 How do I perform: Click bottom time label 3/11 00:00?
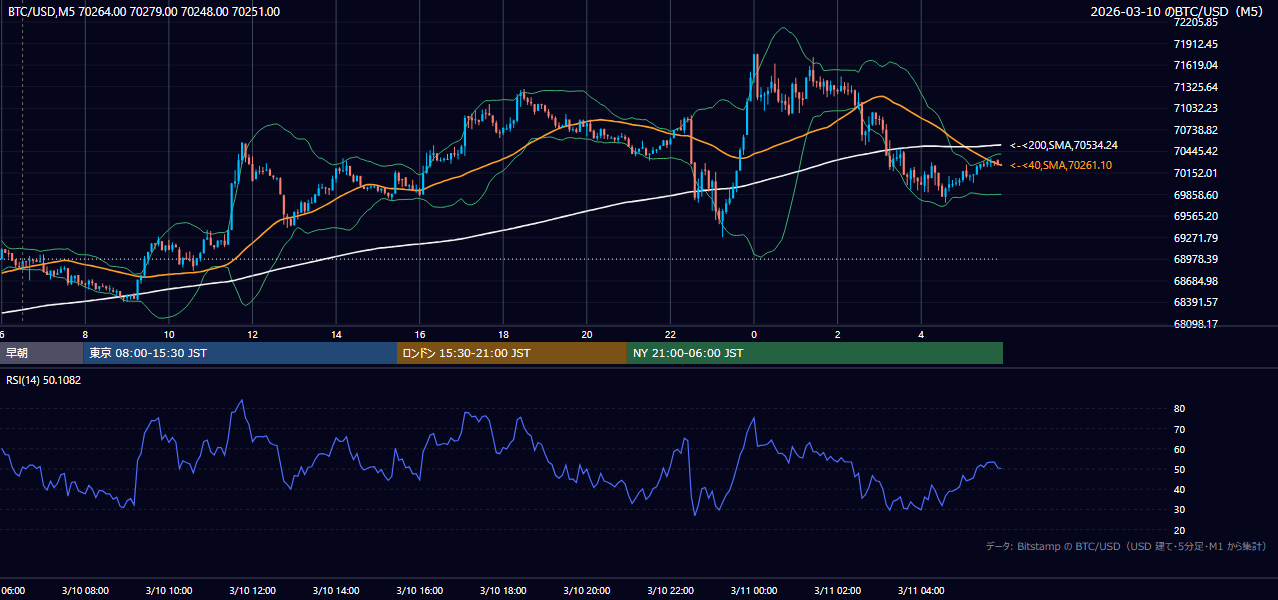(753, 590)
